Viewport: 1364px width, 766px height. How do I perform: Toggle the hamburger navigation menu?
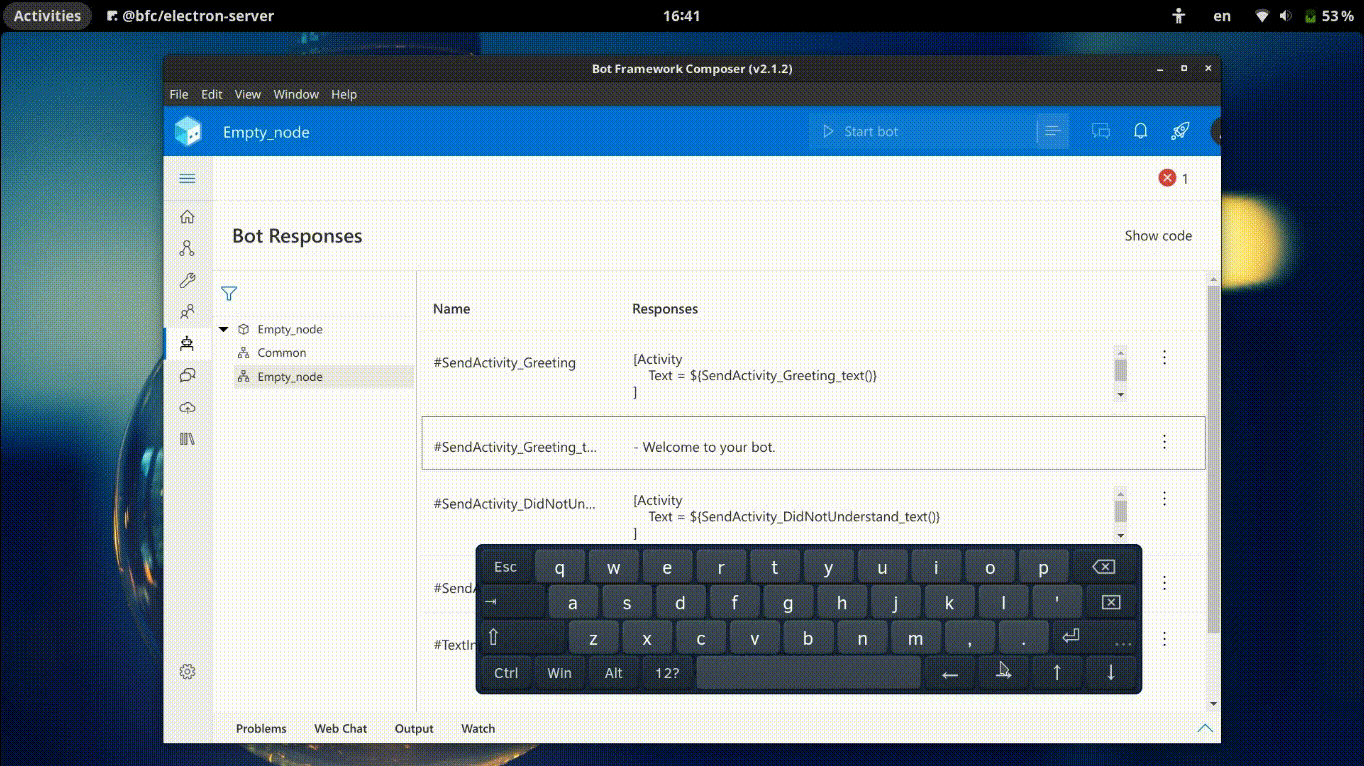[x=187, y=179]
